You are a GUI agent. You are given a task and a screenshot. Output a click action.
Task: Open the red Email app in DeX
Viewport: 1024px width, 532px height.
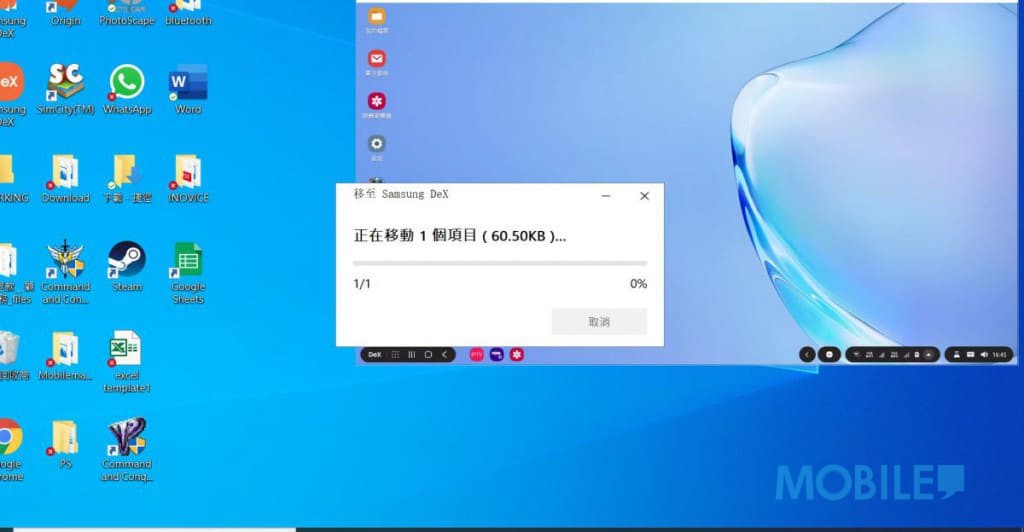click(x=377, y=63)
